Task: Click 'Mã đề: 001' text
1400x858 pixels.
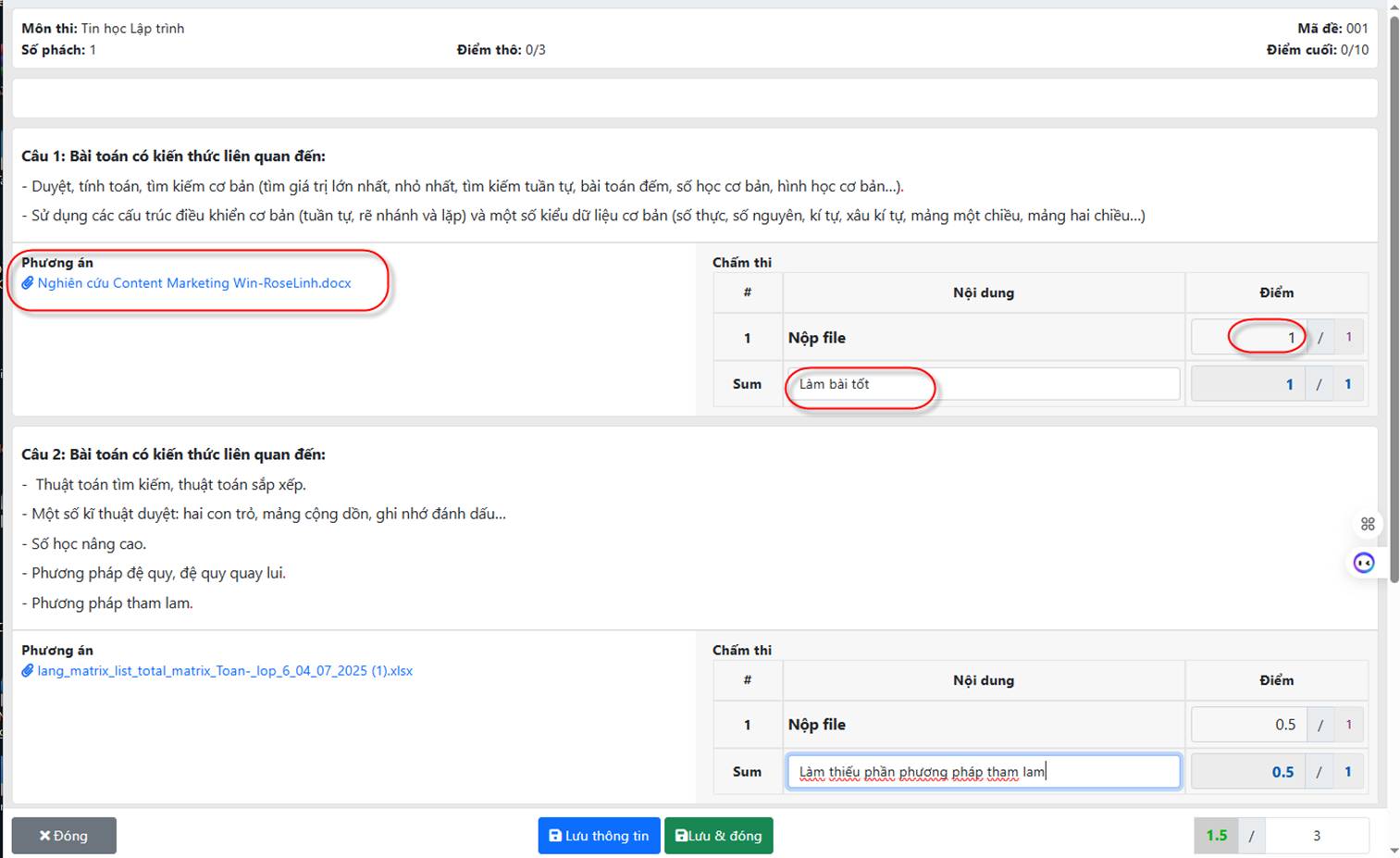Action: (x=1332, y=29)
